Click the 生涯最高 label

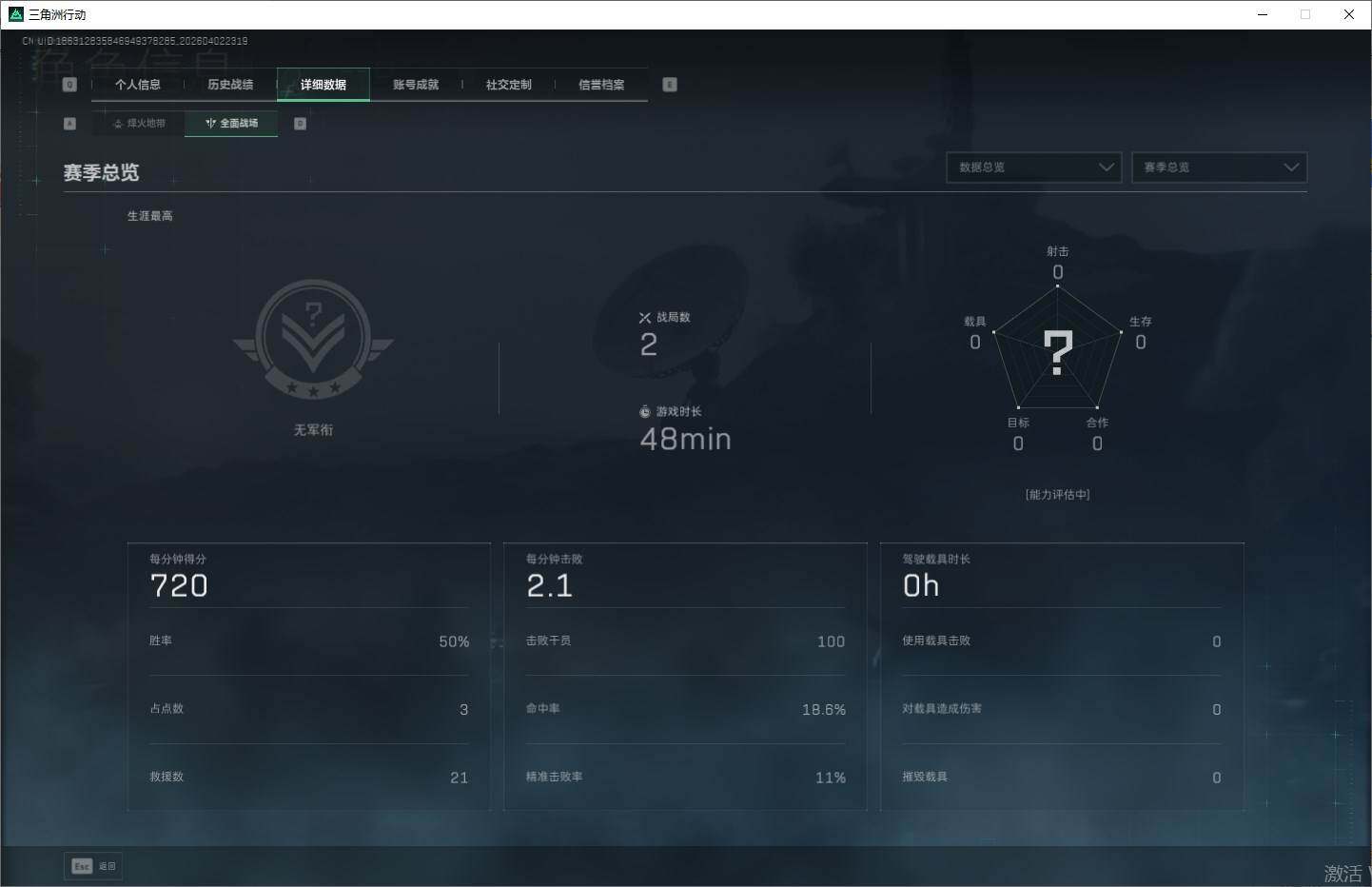150,216
